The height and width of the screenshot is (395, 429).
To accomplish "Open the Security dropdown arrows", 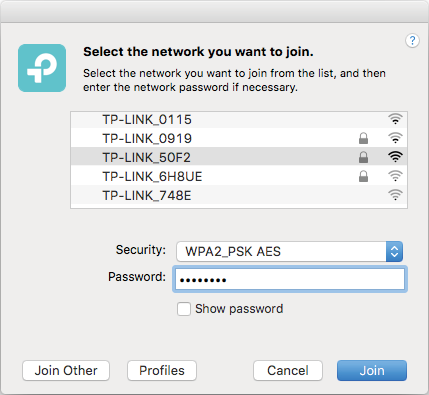I will 394,251.
